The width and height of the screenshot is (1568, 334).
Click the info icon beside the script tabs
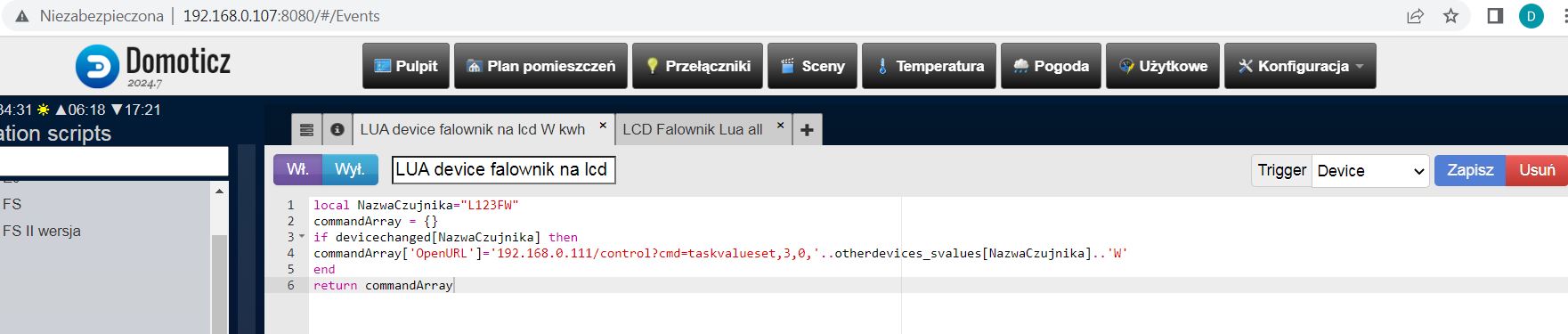pos(337,130)
